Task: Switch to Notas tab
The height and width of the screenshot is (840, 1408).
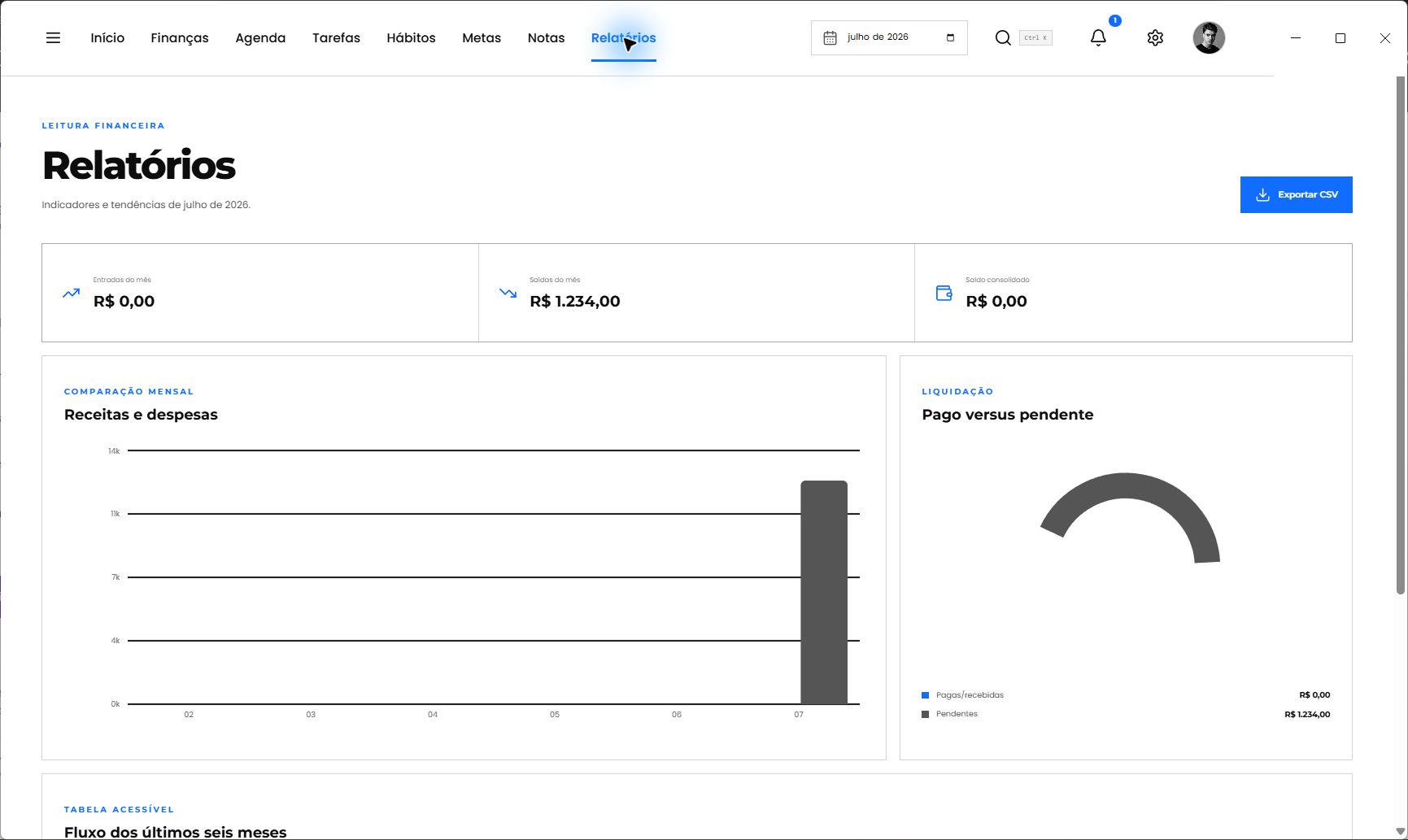Action: point(546,38)
